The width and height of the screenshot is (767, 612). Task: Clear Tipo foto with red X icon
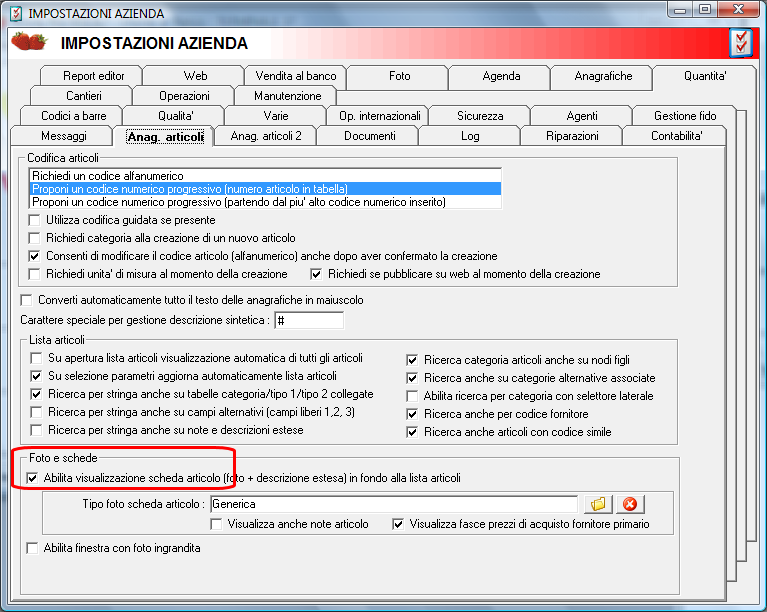coord(630,504)
